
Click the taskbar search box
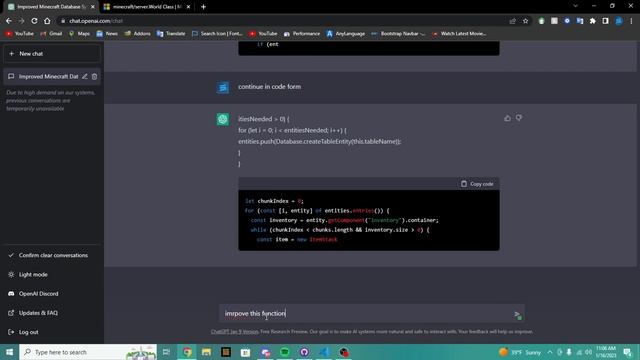[x=88, y=352]
